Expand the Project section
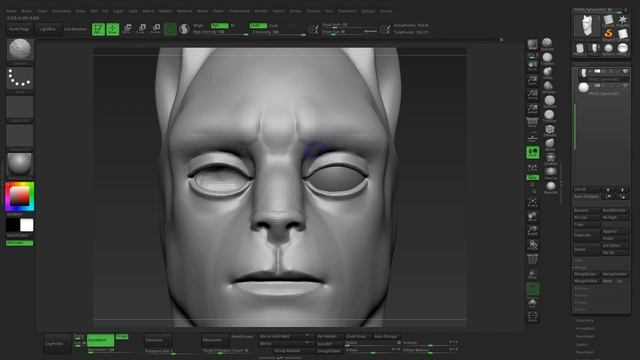The image size is (640, 360). click(580, 302)
